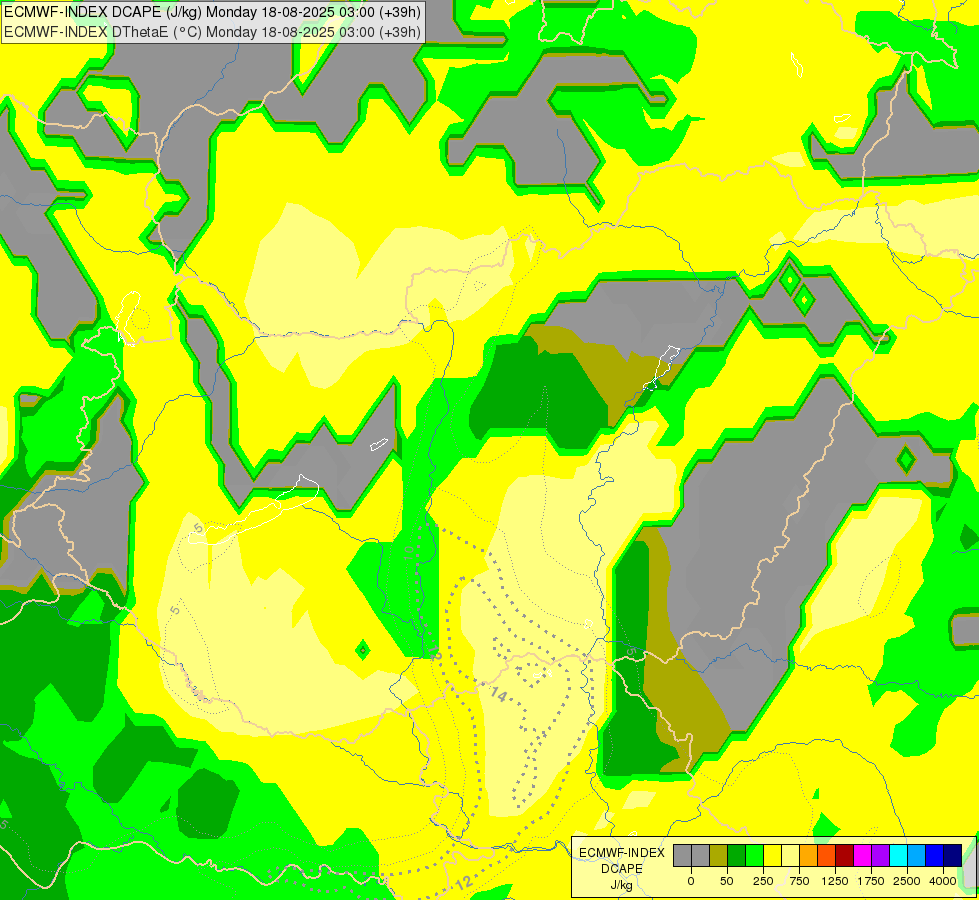Pick the light blue legend swatch

click(917, 855)
